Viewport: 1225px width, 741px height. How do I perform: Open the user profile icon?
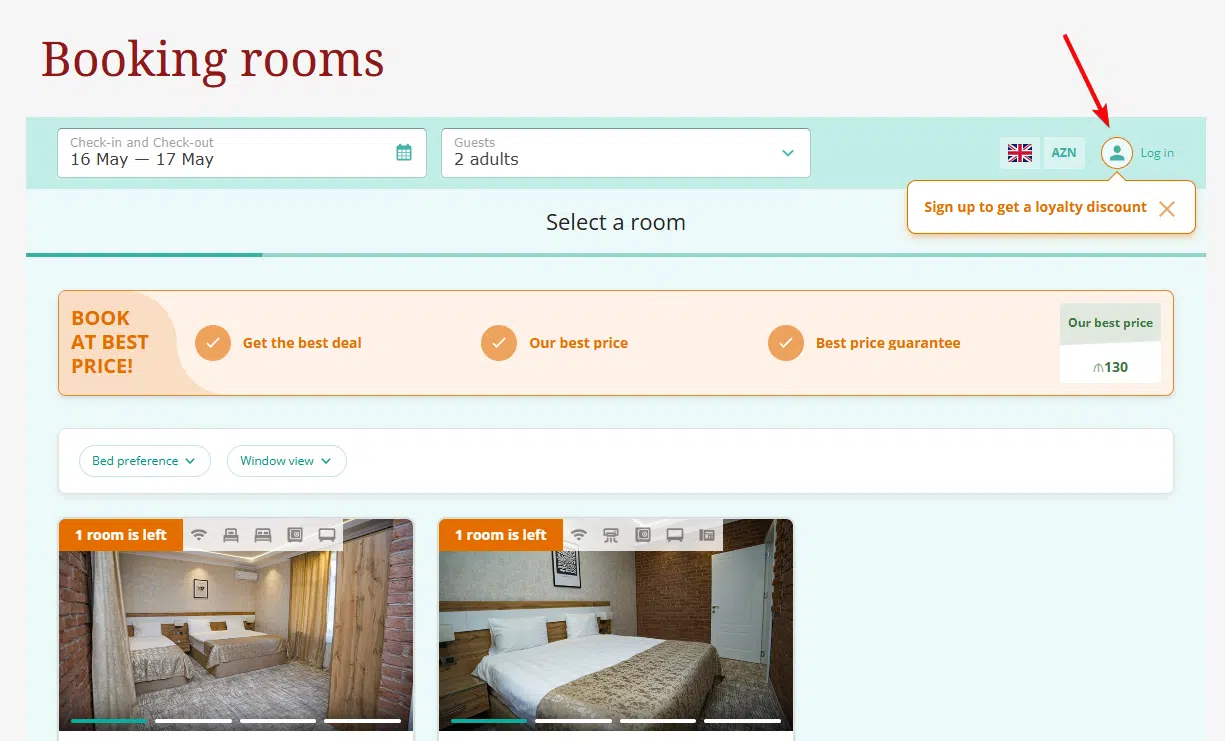pos(1117,153)
